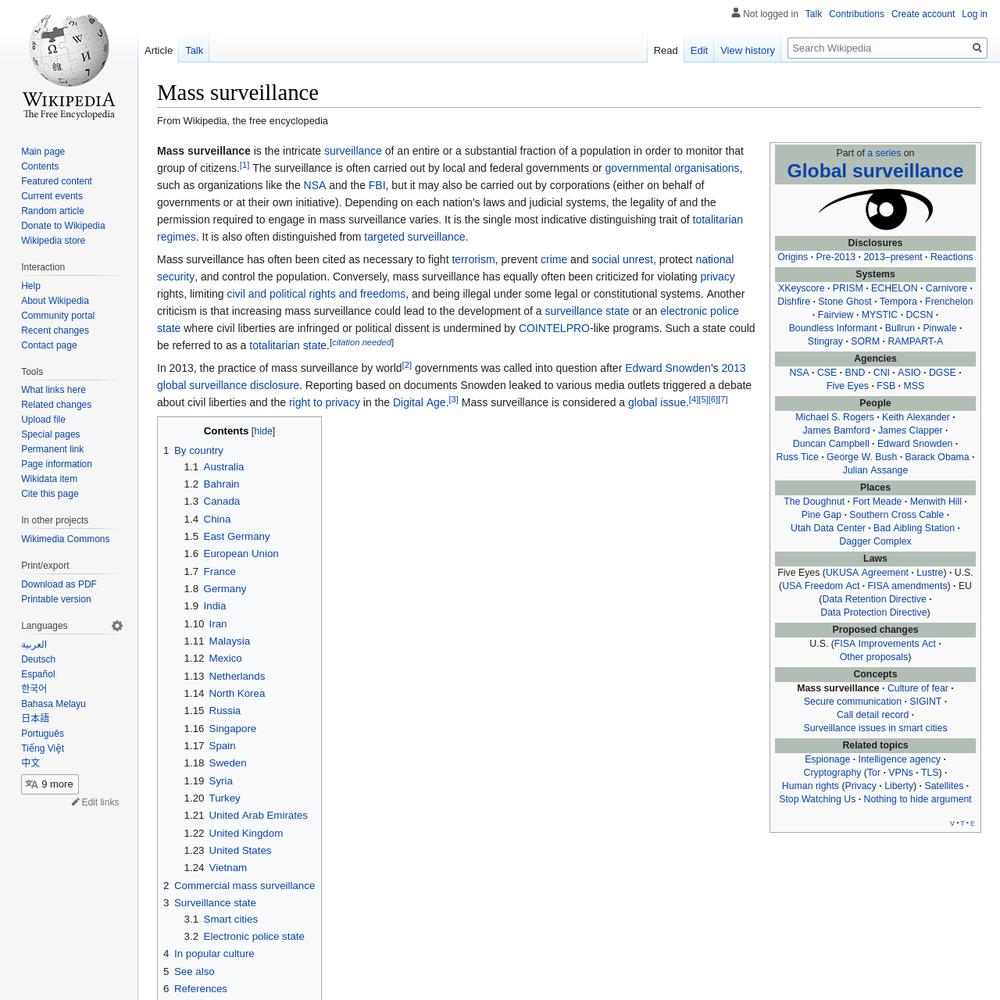The image size is (1000, 1000).
Task: Open Recent changes link
Action: (x=55, y=330)
